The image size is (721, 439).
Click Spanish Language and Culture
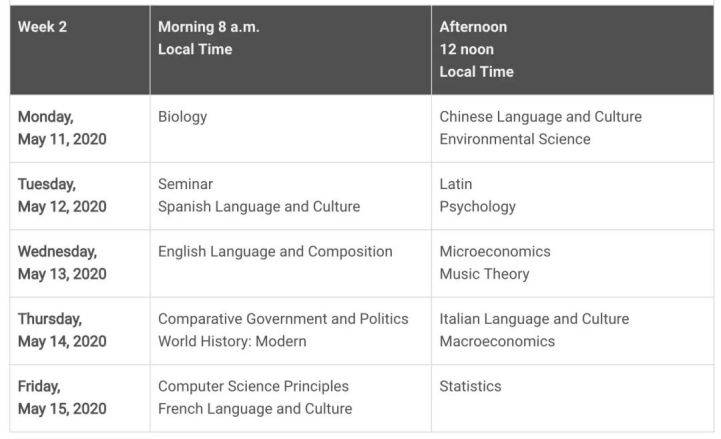(x=258, y=206)
